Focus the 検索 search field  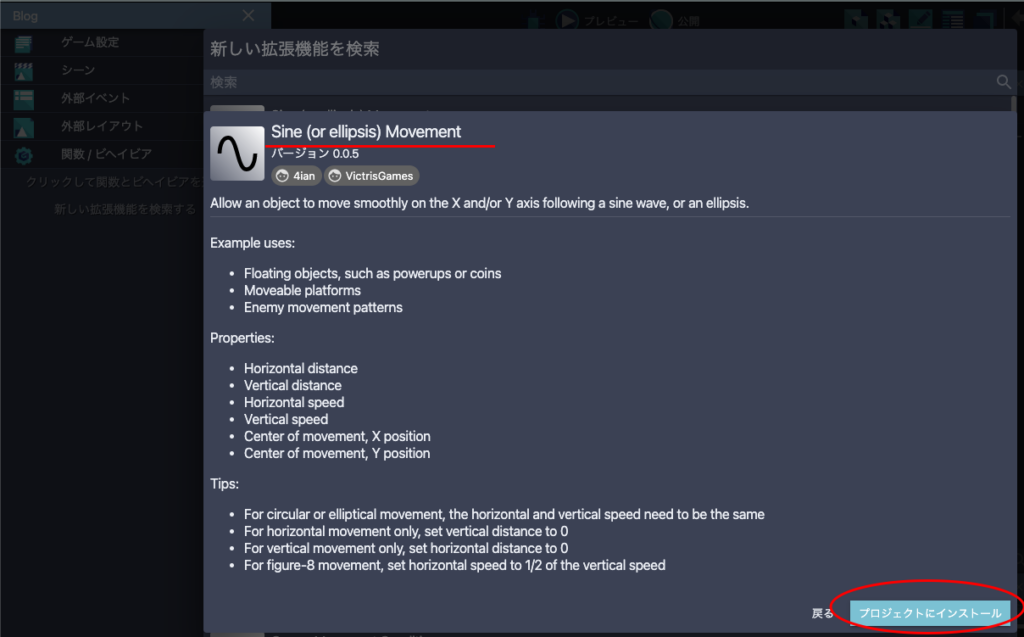coord(600,82)
